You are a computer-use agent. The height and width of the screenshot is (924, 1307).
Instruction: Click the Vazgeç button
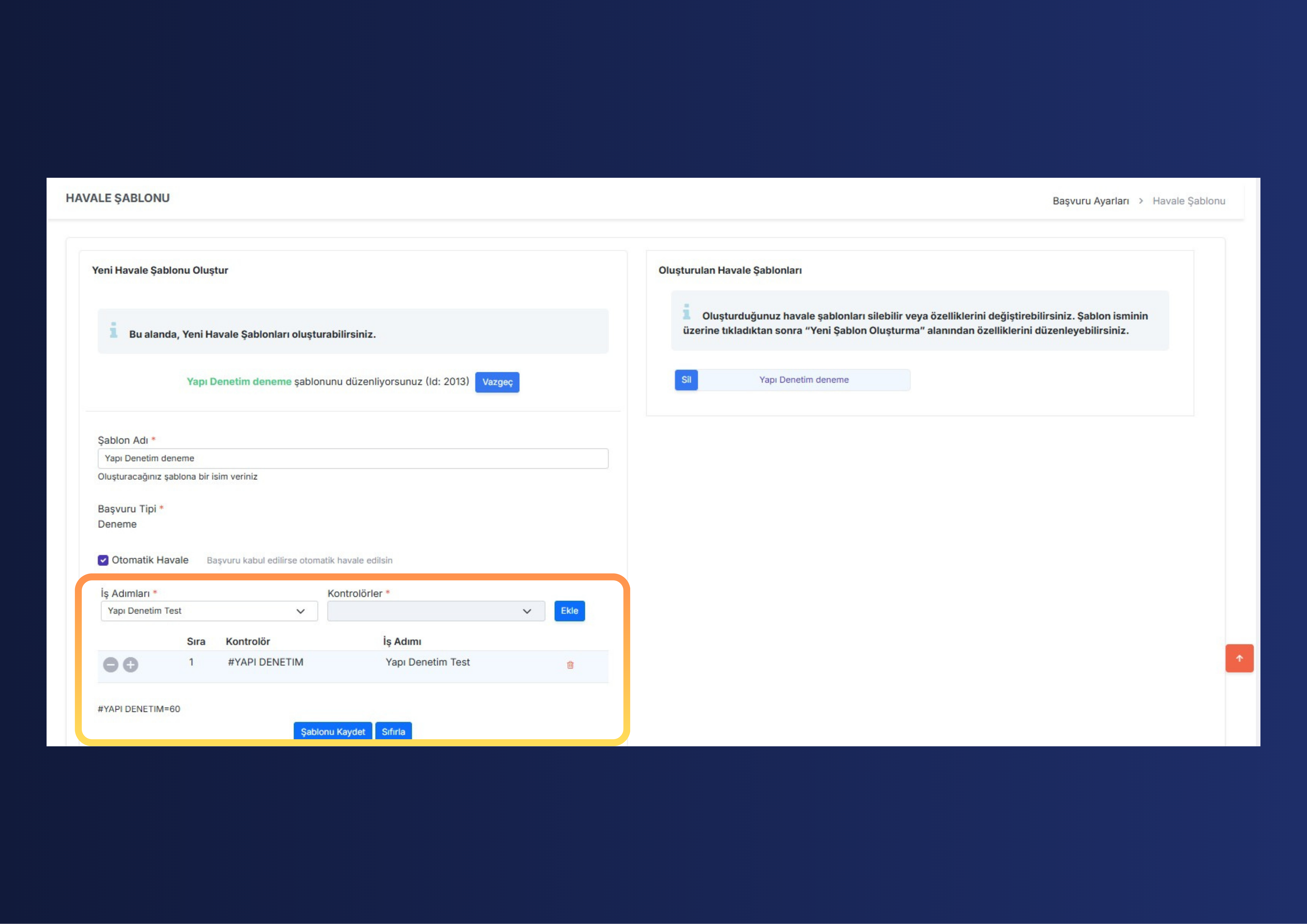click(x=497, y=382)
